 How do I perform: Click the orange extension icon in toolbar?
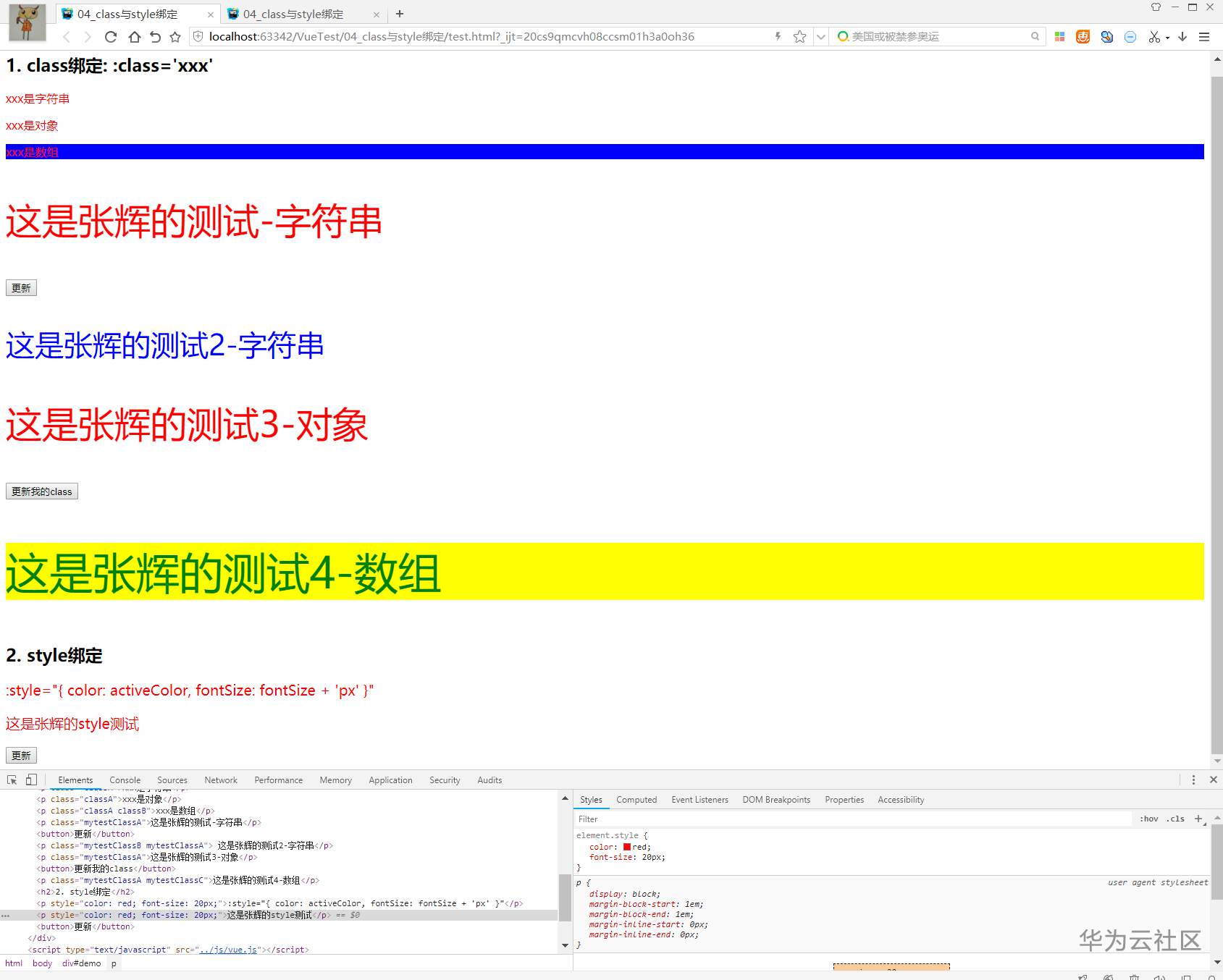tap(1083, 37)
